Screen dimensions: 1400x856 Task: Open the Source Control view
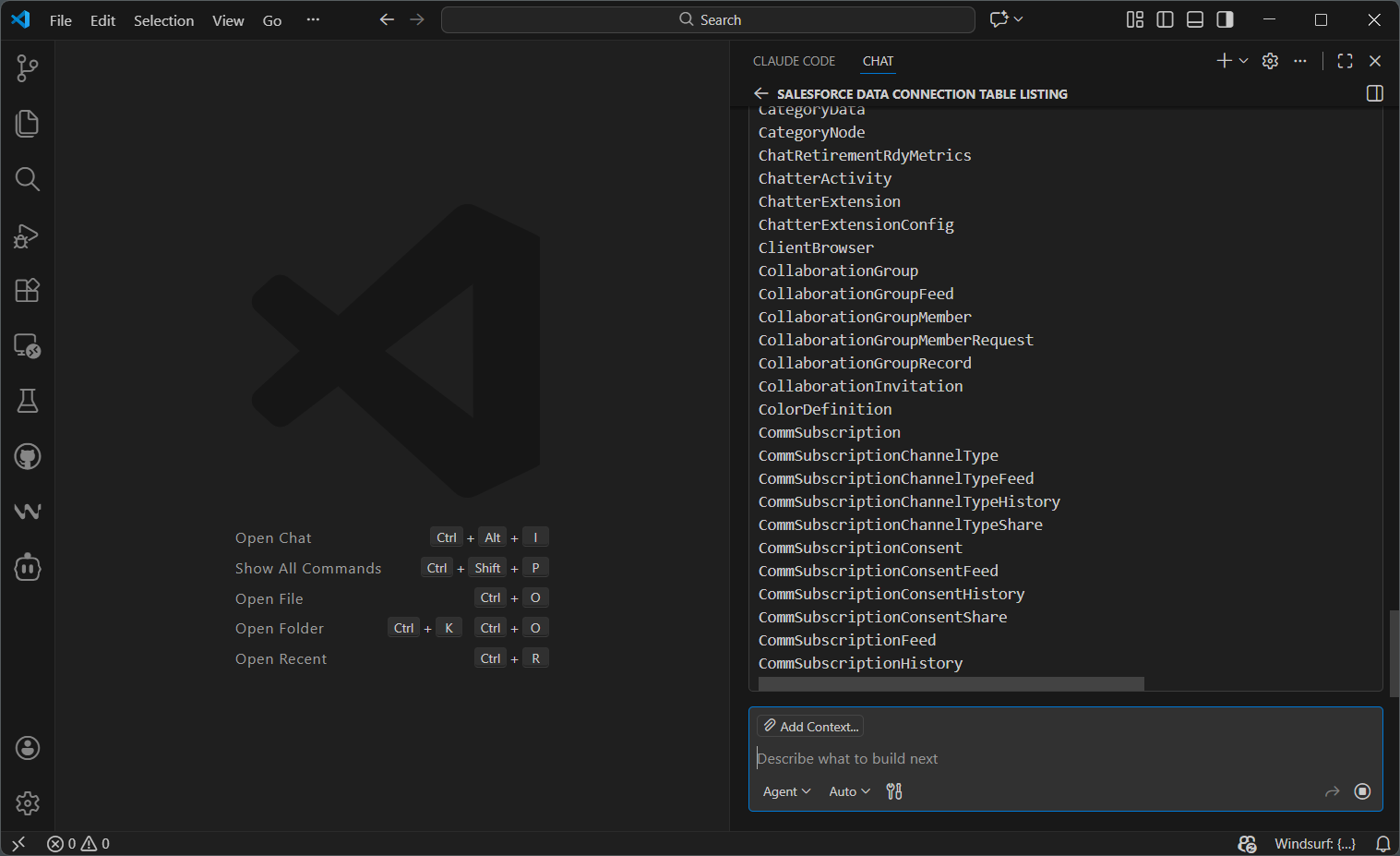click(28, 67)
